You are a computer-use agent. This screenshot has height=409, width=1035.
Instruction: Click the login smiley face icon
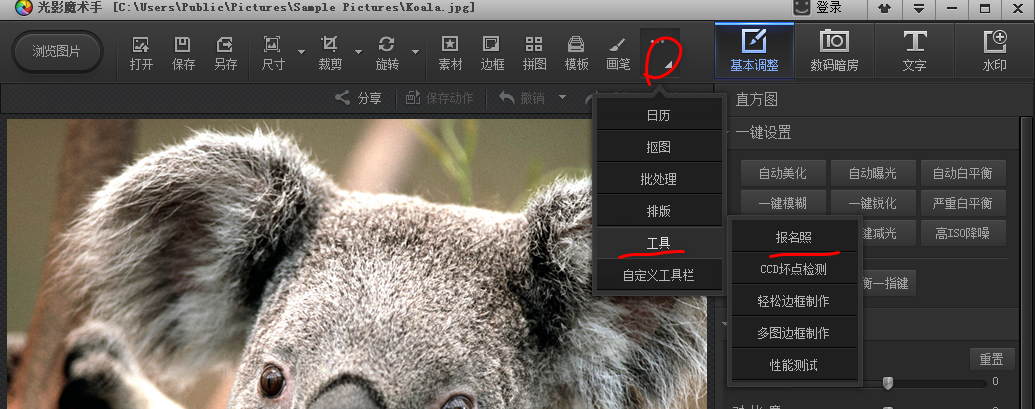pyautogui.click(x=802, y=8)
